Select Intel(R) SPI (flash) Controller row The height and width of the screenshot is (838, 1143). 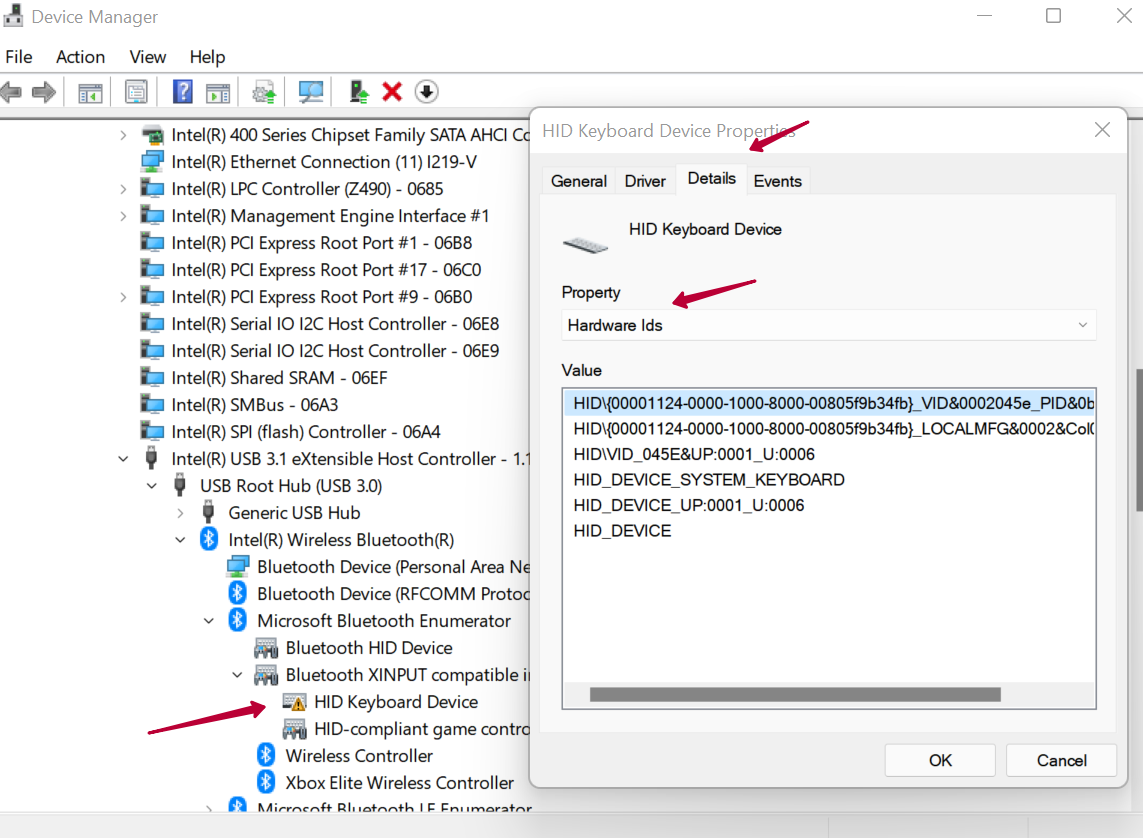305,431
